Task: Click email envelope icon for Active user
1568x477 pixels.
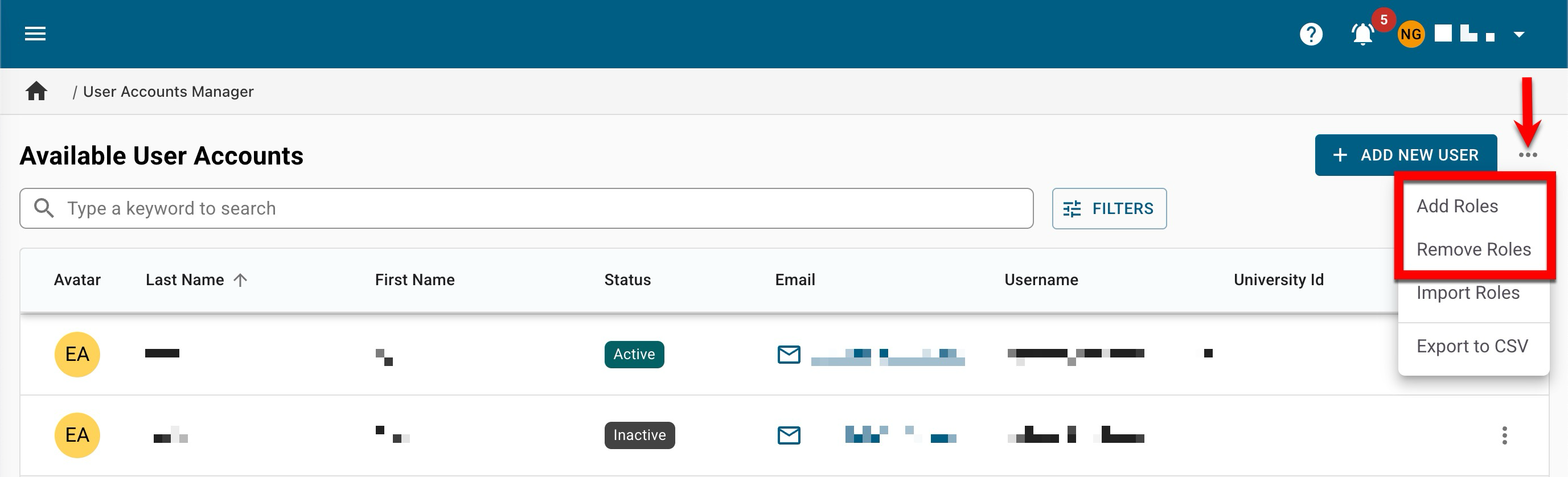Action: (789, 354)
